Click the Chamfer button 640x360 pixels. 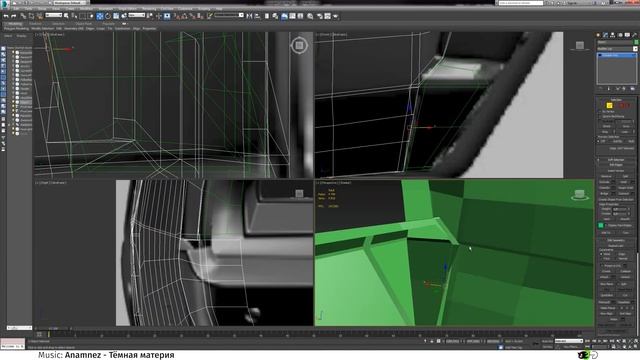604,188
